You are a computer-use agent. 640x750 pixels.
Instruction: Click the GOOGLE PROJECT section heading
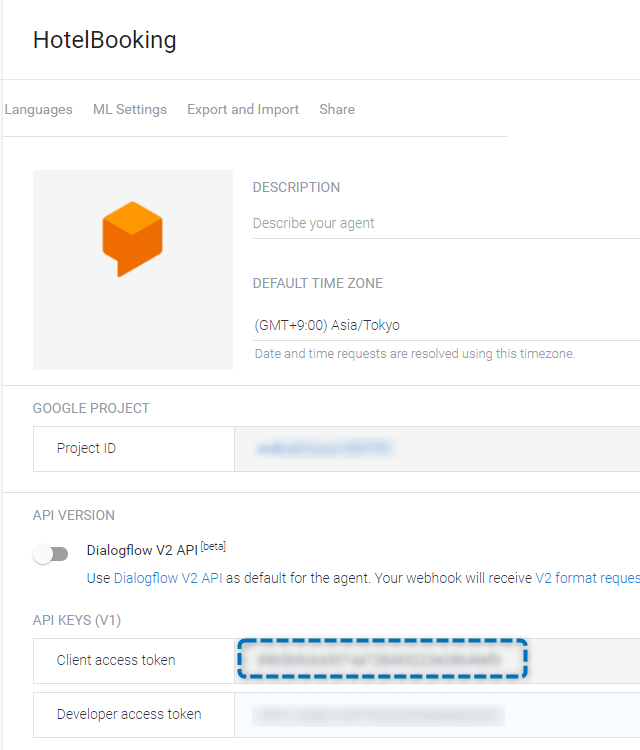coord(91,408)
